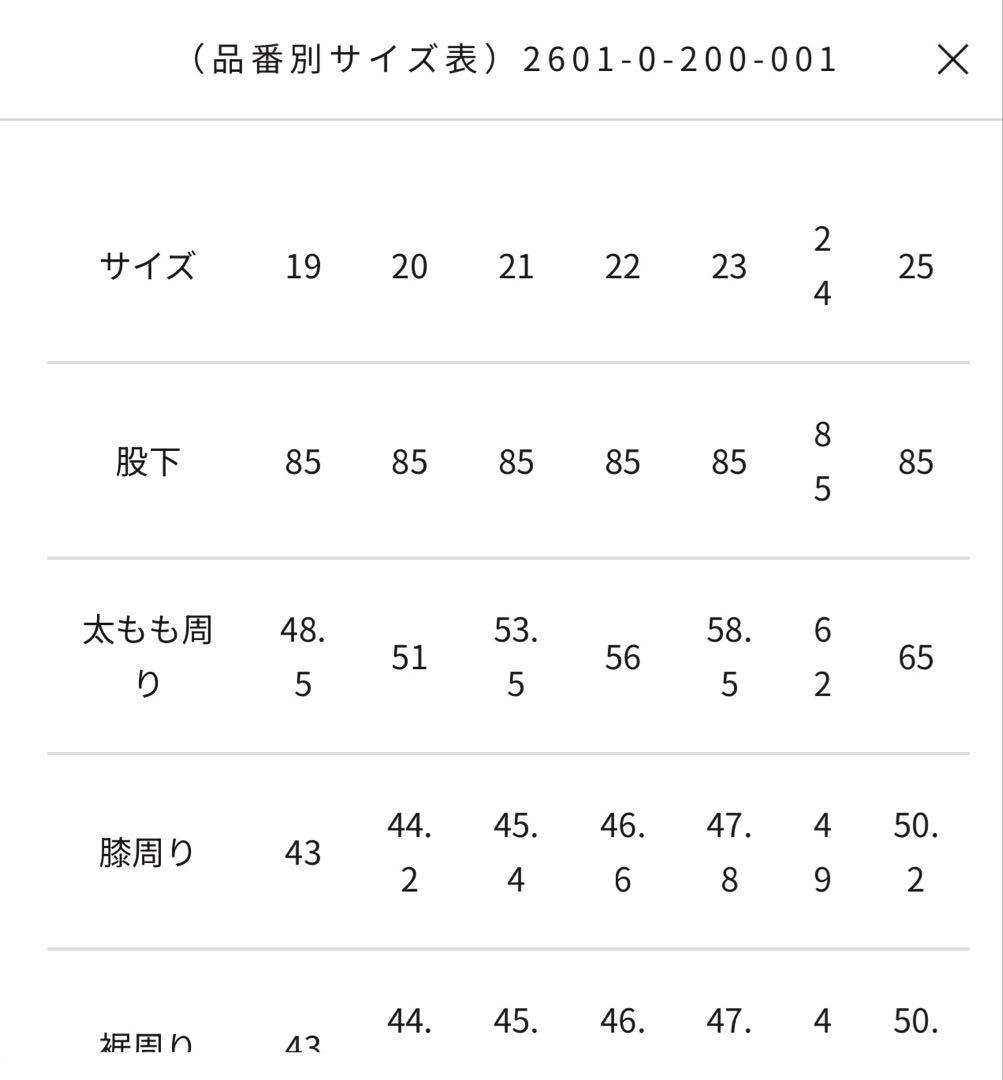Click size 20 column header
1003x1080 pixels.
tap(410, 267)
